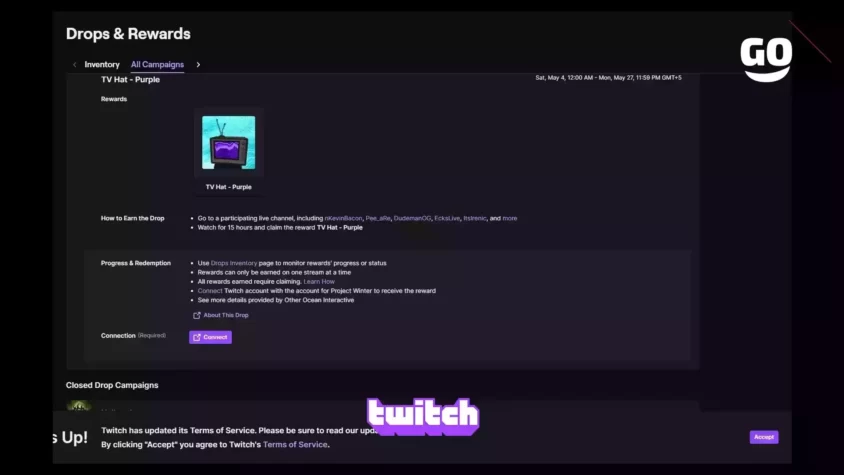Click the About This Drop external-link icon

coord(196,316)
